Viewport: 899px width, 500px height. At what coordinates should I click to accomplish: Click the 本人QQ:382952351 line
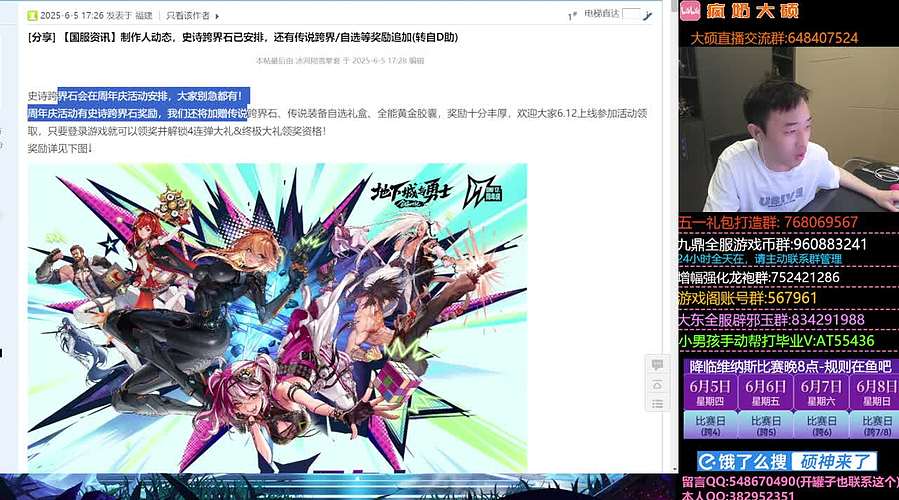738,495
